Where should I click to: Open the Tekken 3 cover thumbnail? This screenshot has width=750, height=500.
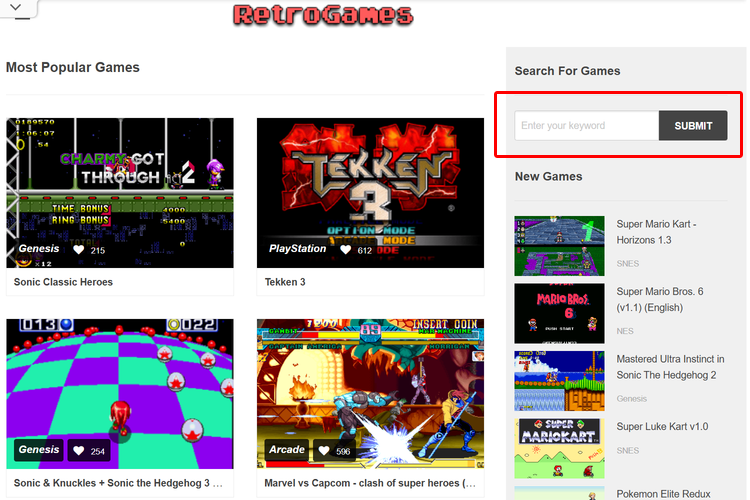click(x=370, y=193)
